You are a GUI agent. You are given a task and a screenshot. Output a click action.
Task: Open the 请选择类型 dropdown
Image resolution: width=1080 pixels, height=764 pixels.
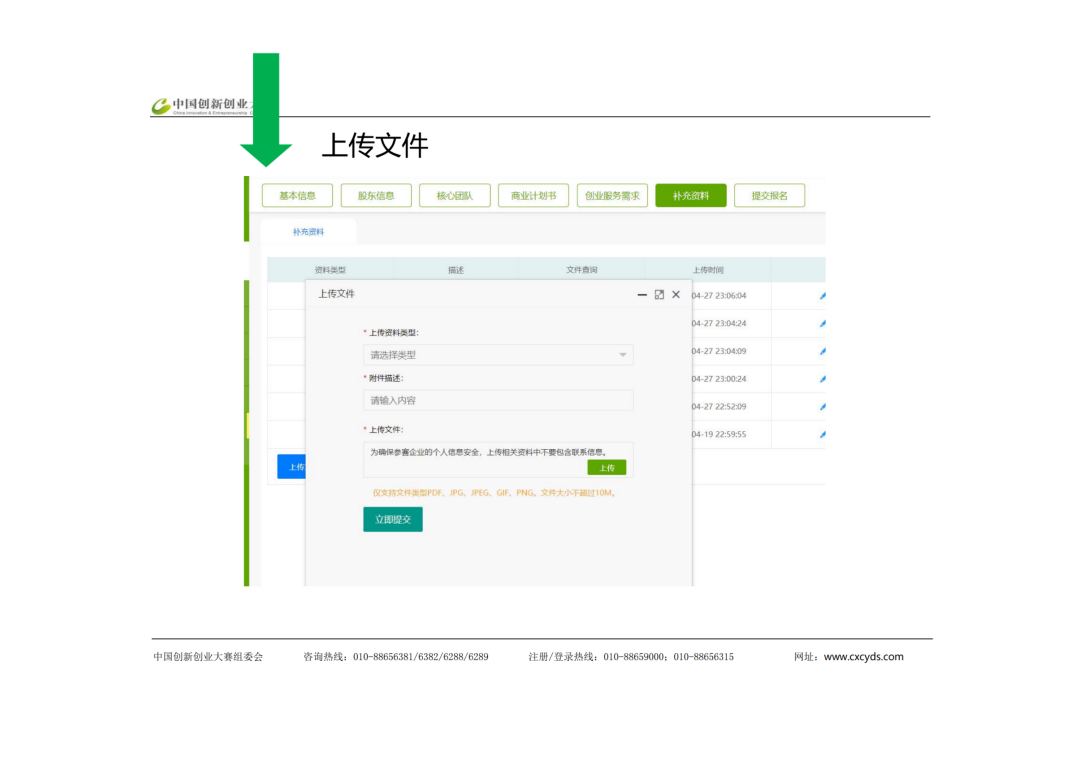[x=498, y=355]
